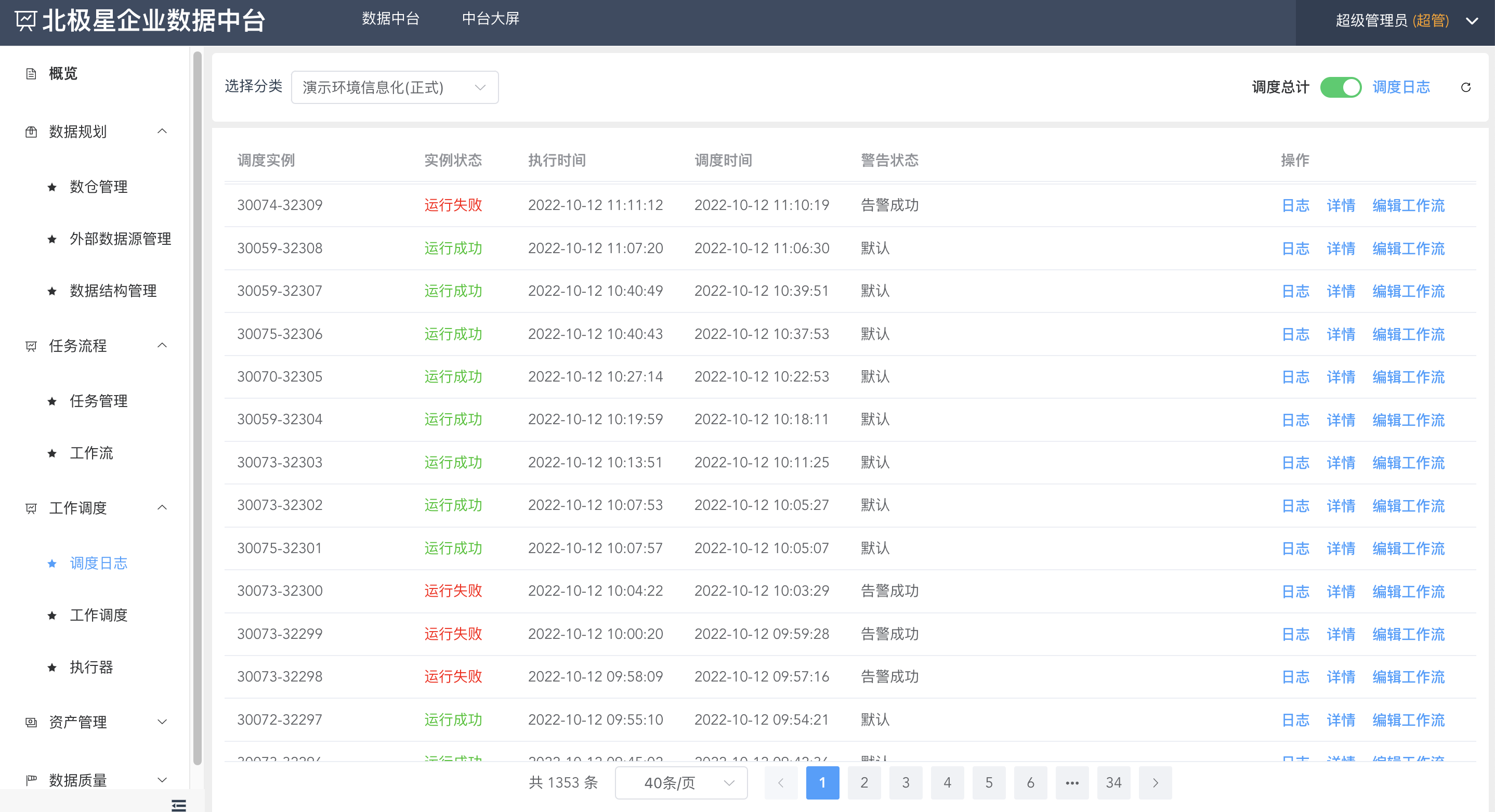View 详情 for instance 30073-32302
The image size is (1495, 812).
click(1341, 505)
